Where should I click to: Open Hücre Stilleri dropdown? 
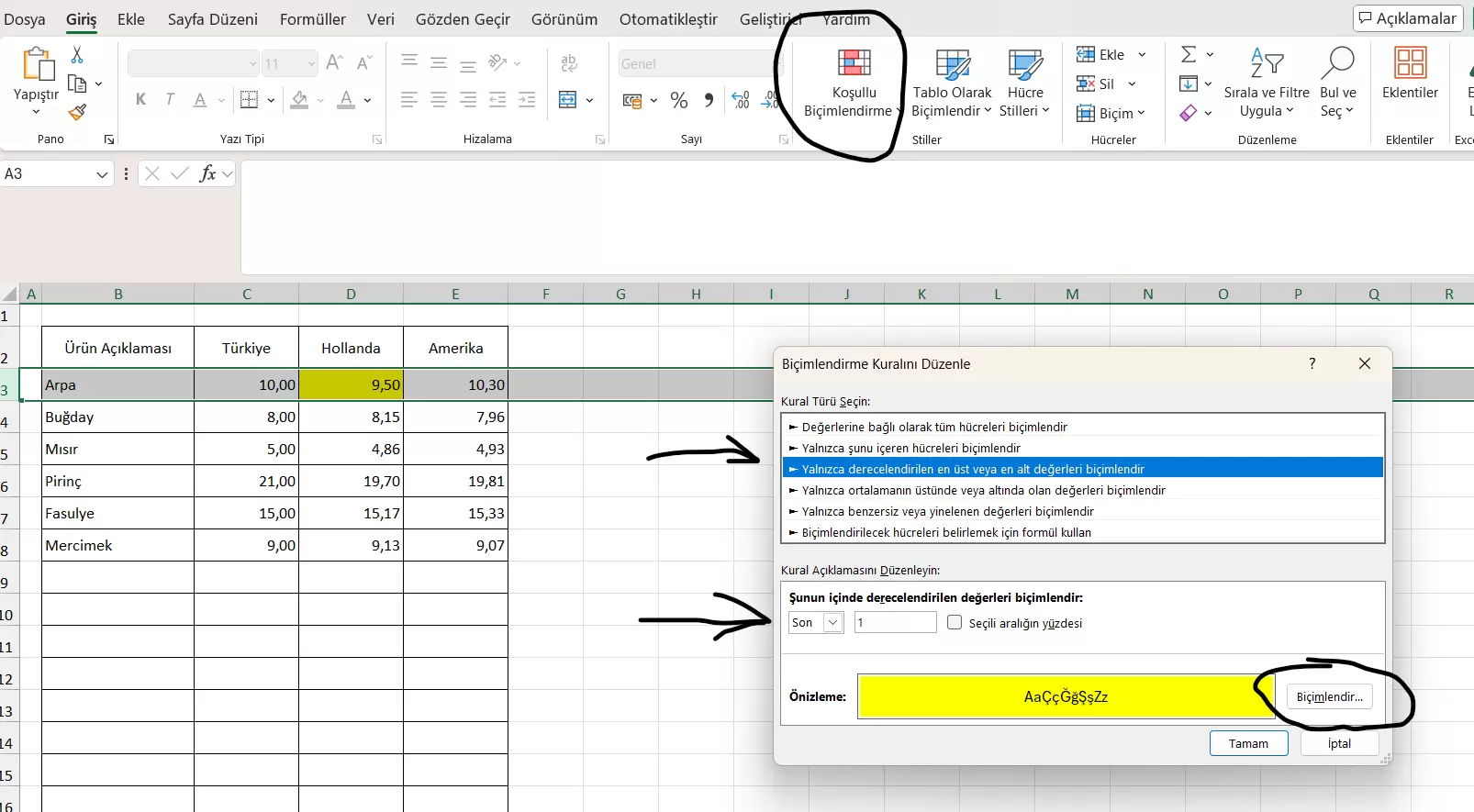pyautogui.click(x=1024, y=84)
